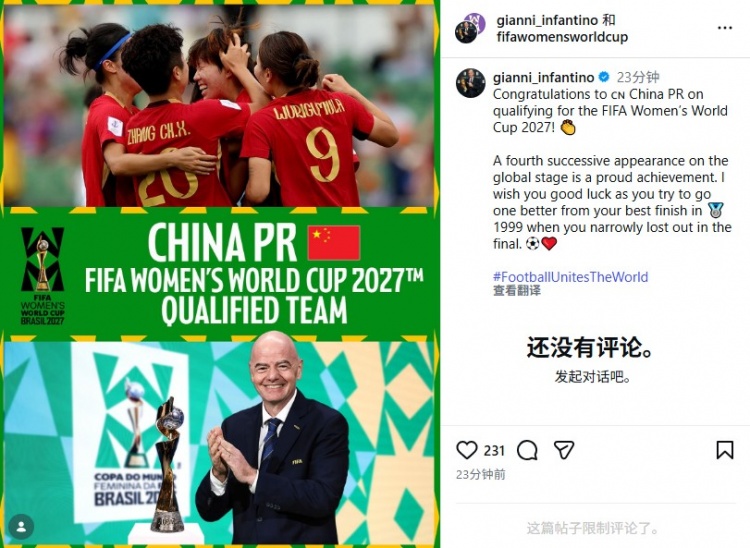Open the three-dot more options menu
The image size is (750, 548).
click(725, 28)
